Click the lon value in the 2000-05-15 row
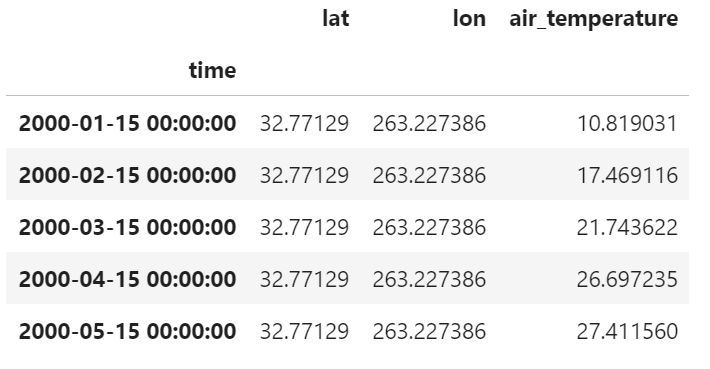This screenshot has height=369, width=710. pos(429,331)
